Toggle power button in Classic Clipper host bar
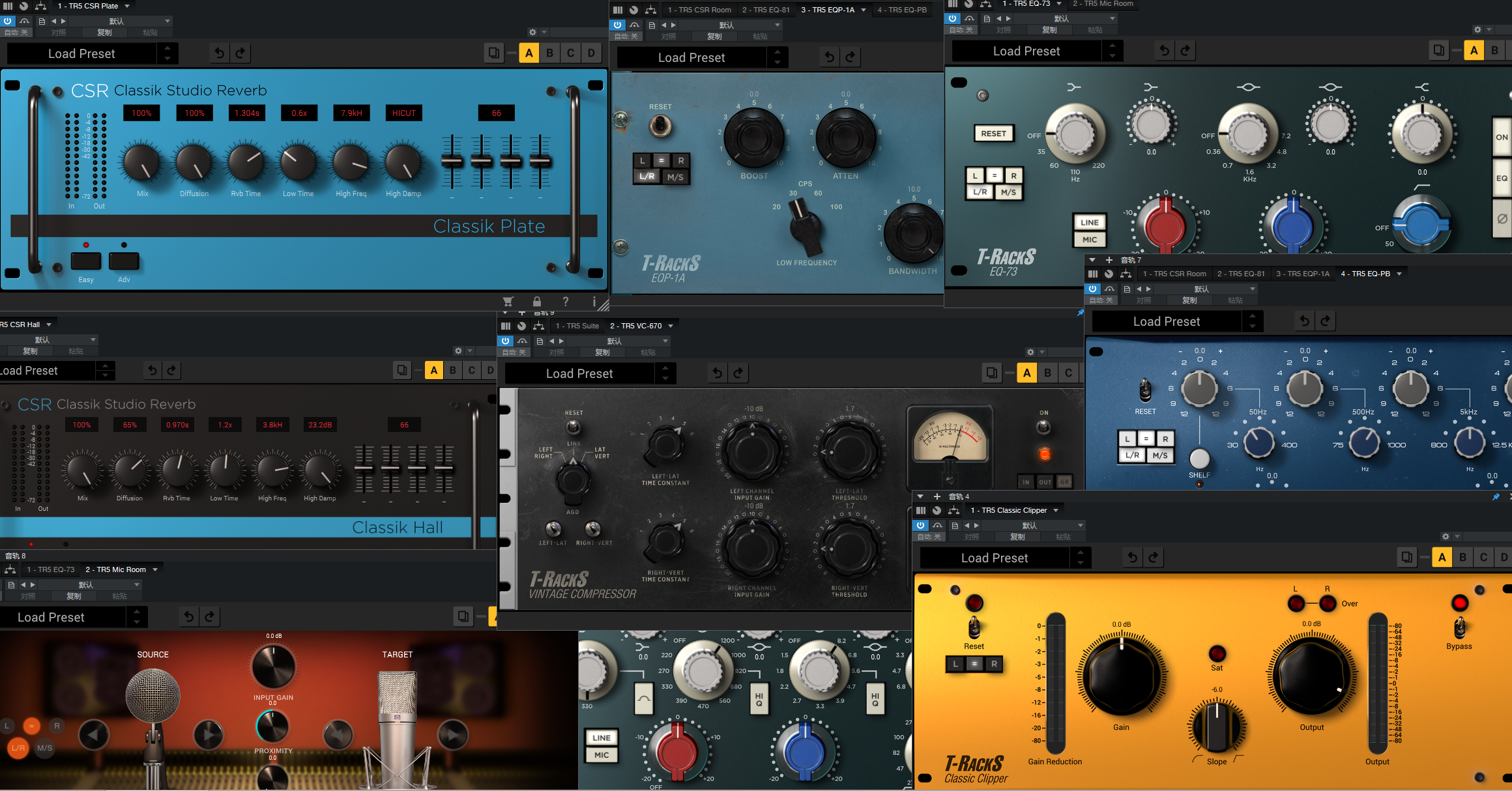 tap(920, 526)
